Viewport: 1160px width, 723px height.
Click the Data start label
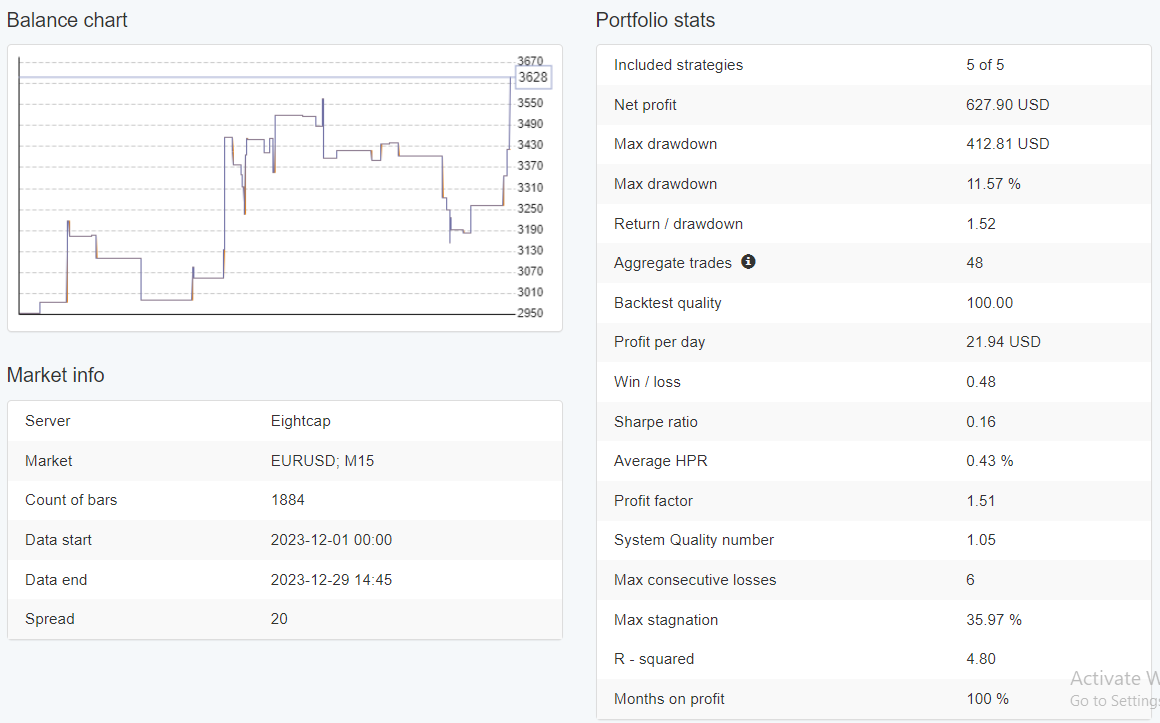click(58, 540)
